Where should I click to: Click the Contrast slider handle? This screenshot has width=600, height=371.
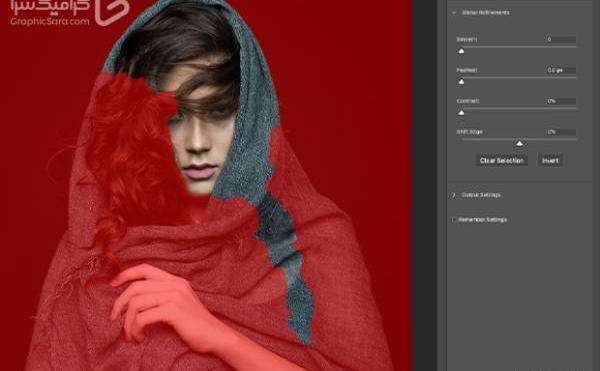(x=461, y=113)
